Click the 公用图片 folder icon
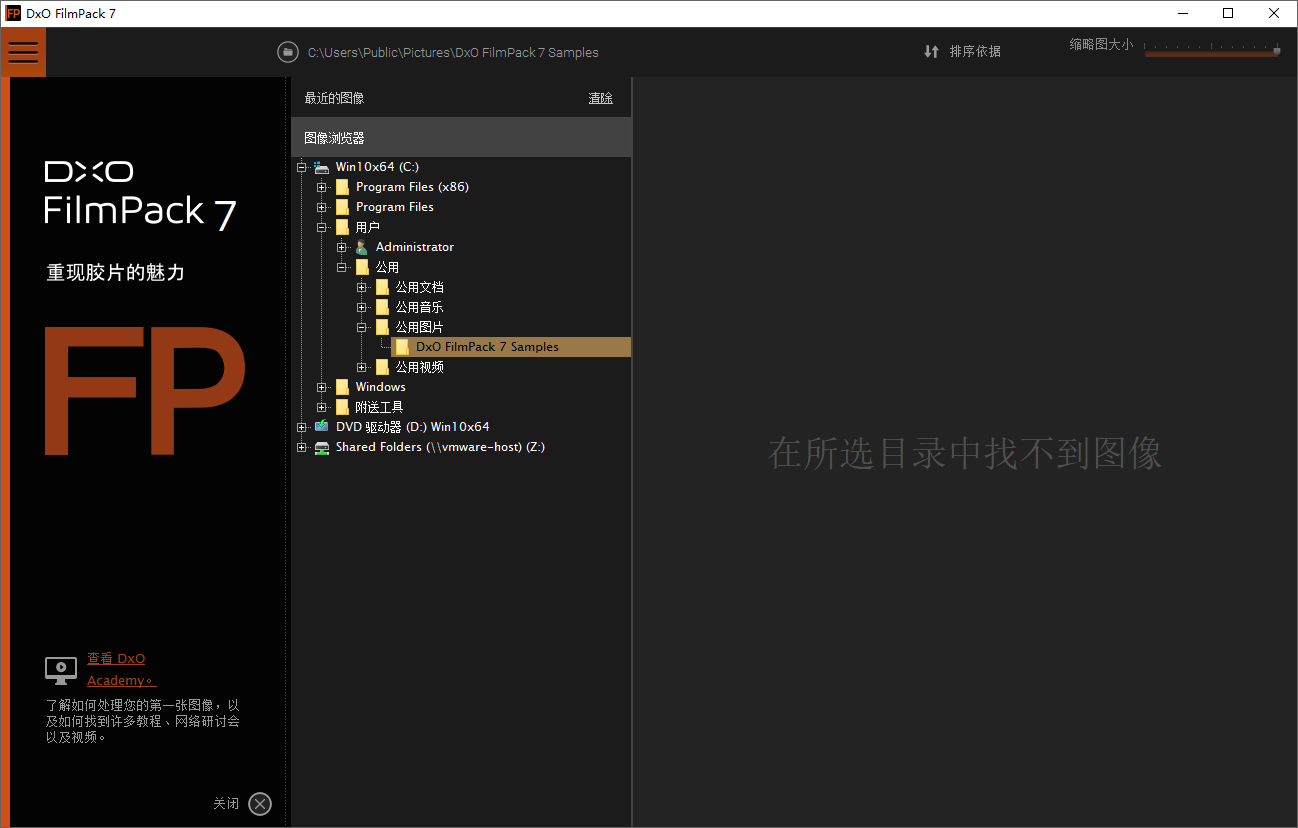This screenshot has width=1298, height=828. [x=382, y=327]
